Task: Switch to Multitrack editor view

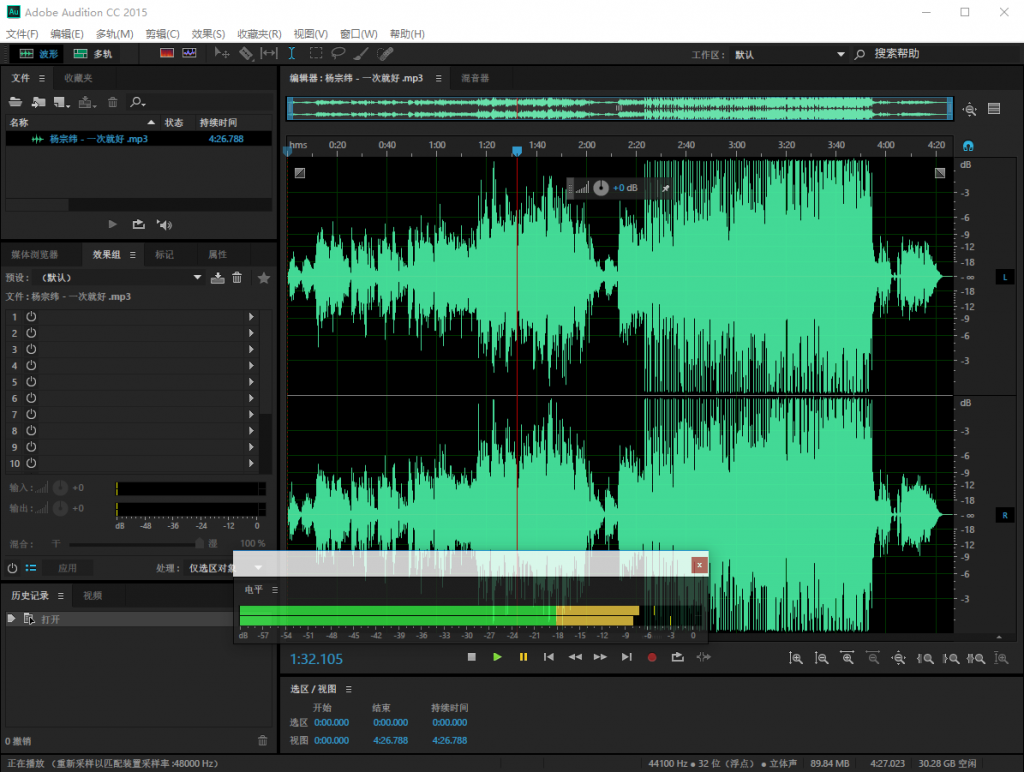Action: (x=92, y=54)
